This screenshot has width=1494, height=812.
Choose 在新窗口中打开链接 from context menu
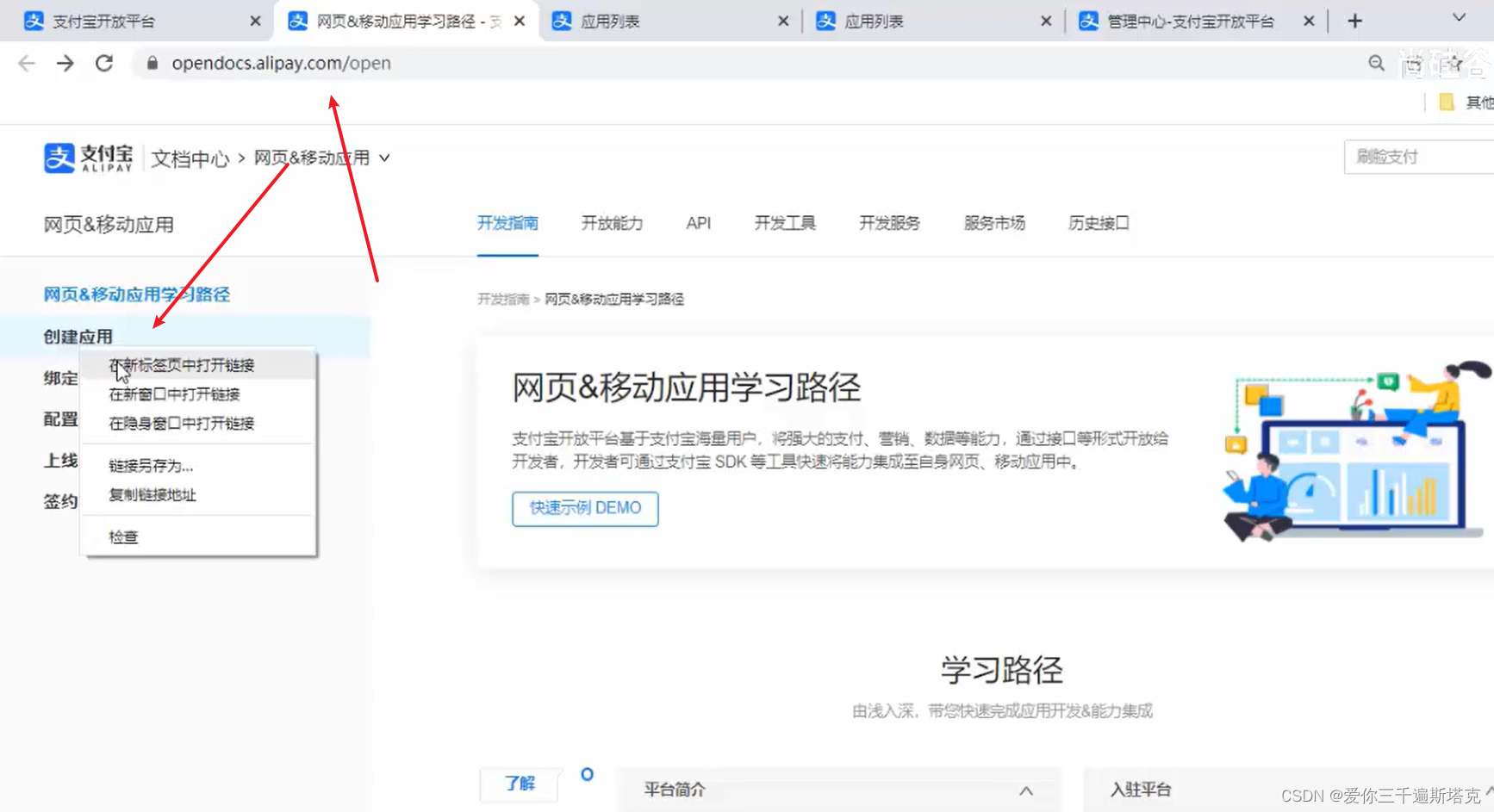click(x=198, y=394)
